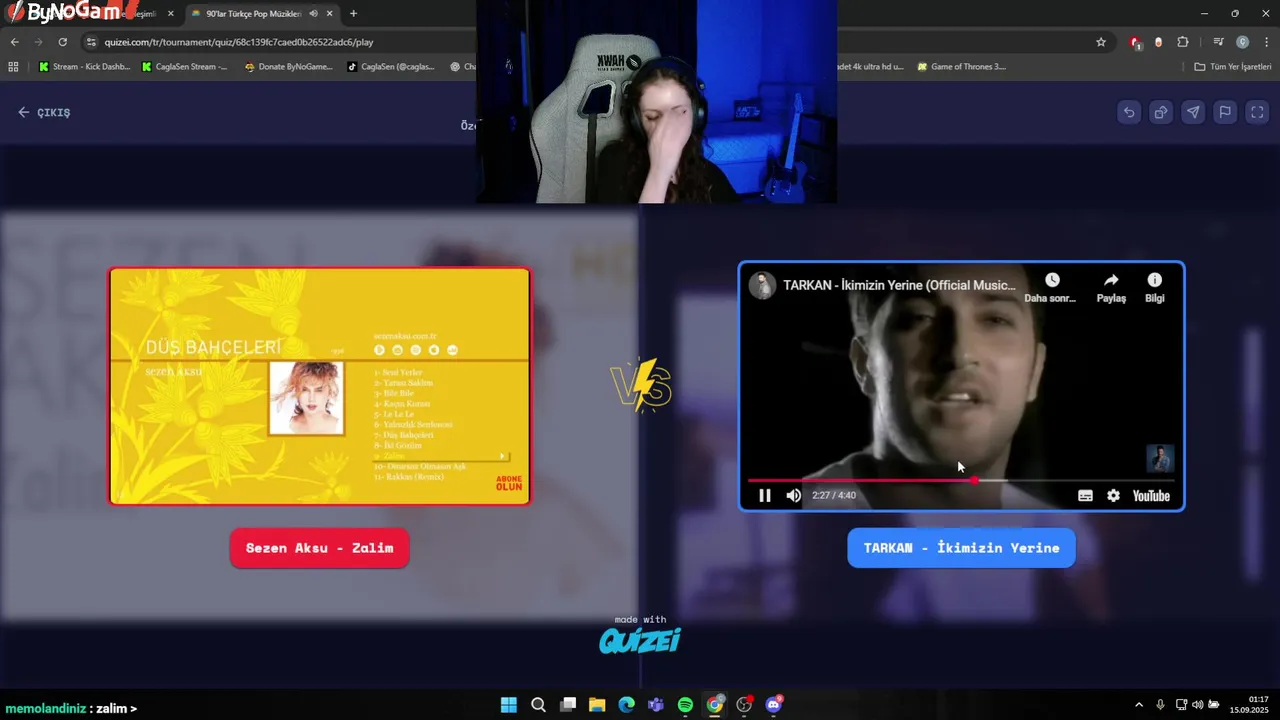Mute the tab audio speaker icon
1280x720 pixels.
[x=313, y=14]
